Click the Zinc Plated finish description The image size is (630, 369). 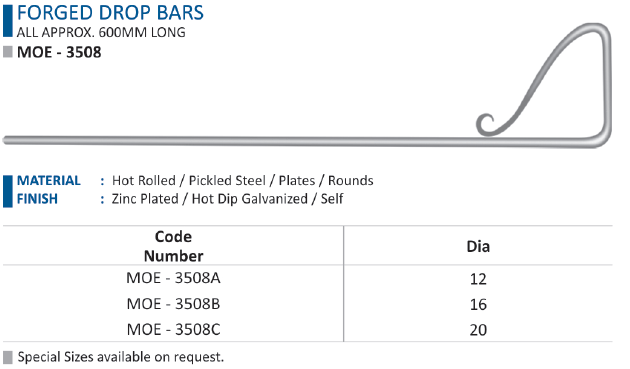pyautogui.click(x=227, y=199)
